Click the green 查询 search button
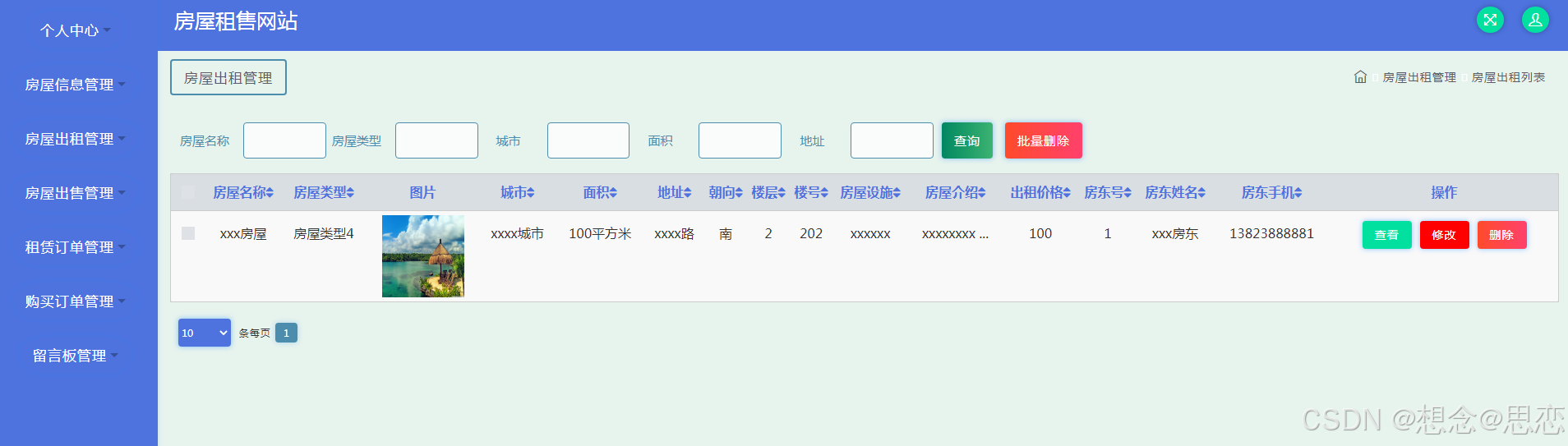 click(967, 140)
